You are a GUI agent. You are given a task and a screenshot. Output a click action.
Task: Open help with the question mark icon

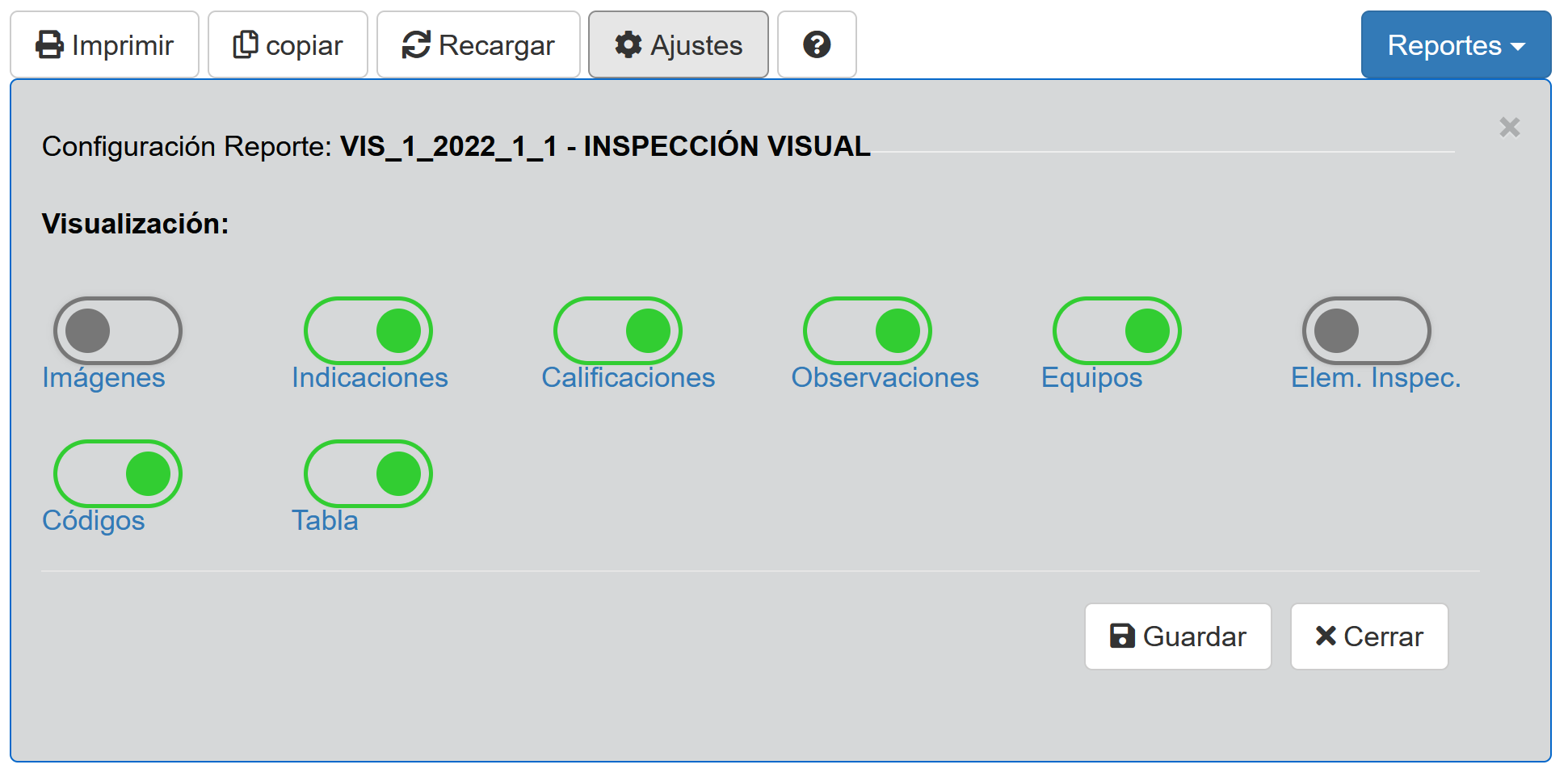817,45
